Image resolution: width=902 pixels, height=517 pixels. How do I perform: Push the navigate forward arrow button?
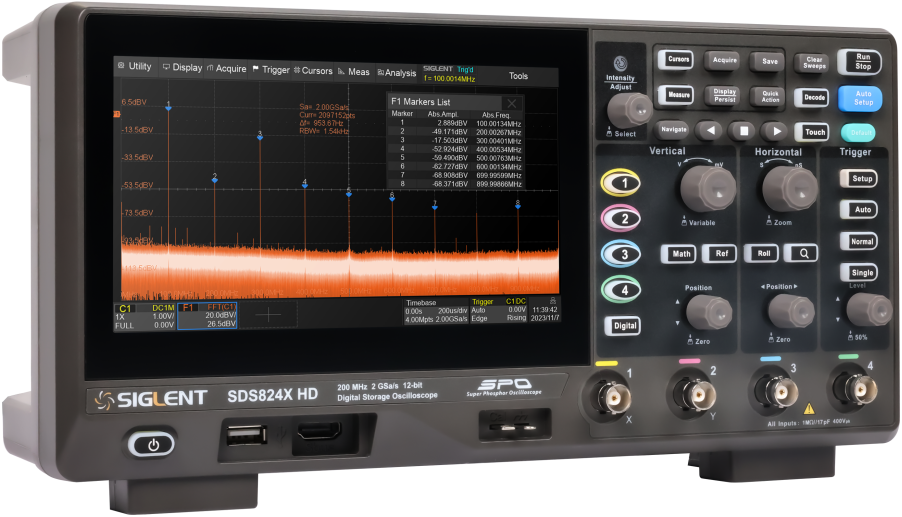click(x=776, y=131)
